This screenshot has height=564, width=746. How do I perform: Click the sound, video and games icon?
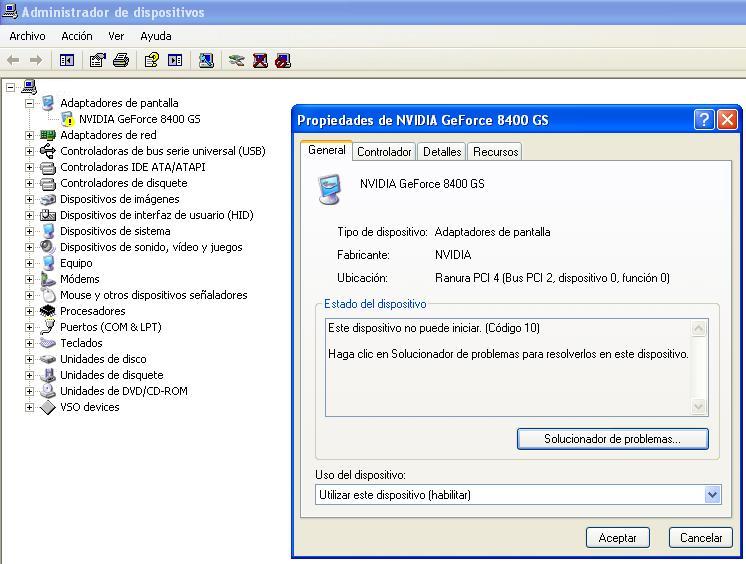(48, 247)
